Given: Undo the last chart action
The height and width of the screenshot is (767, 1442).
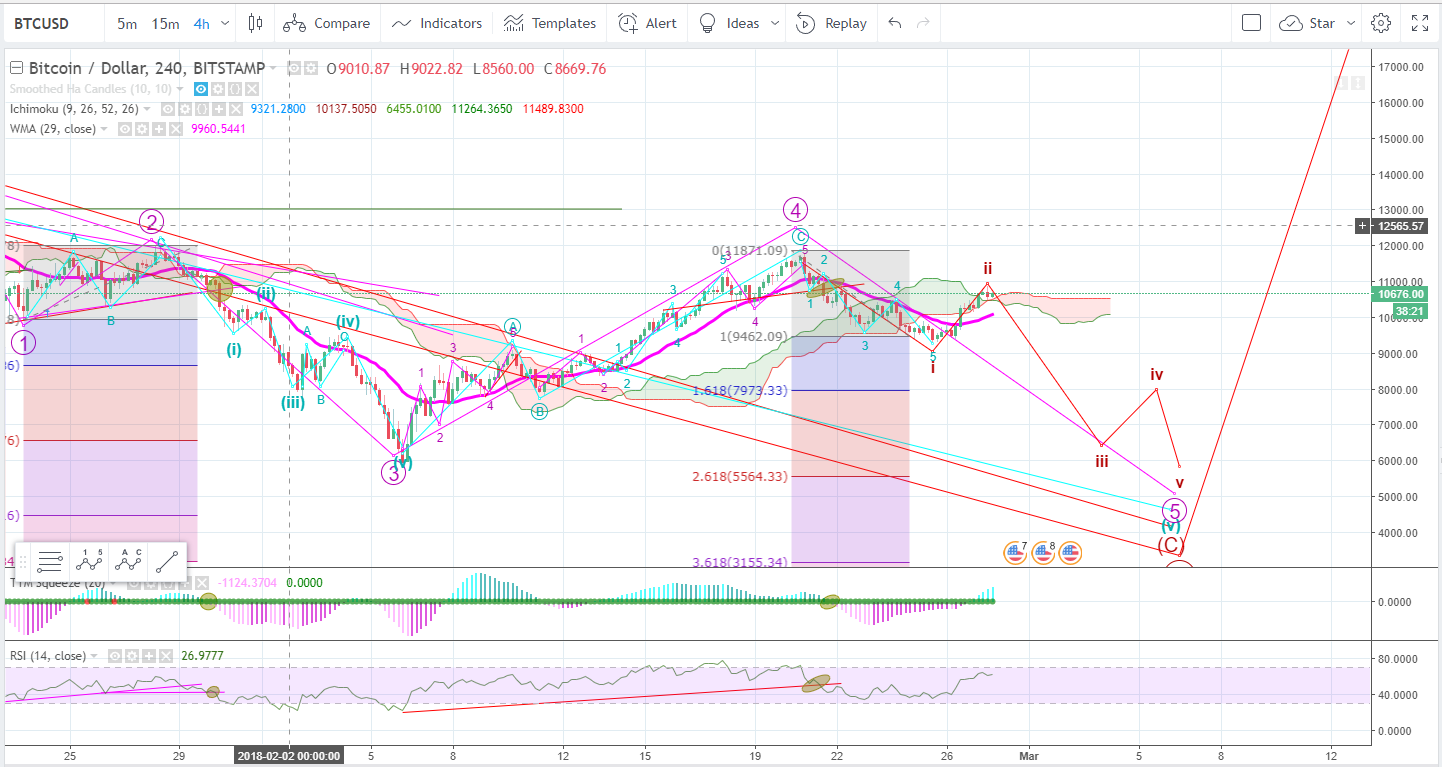Looking at the screenshot, I should [895, 23].
